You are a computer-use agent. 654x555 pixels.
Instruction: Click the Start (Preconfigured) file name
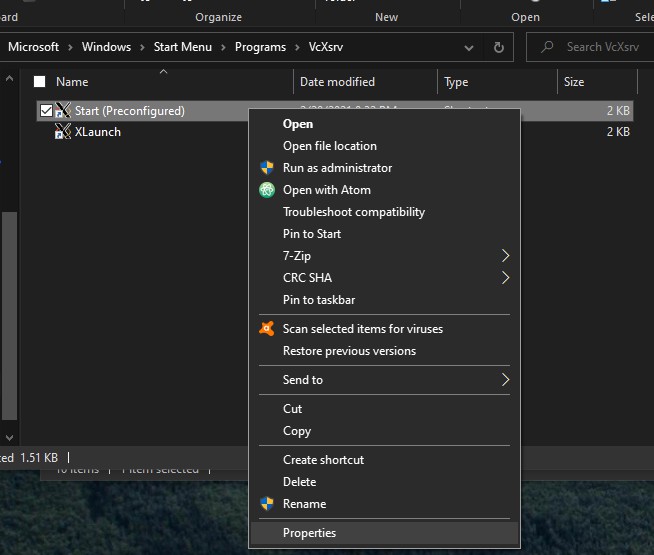pyautogui.click(x=130, y=111)
